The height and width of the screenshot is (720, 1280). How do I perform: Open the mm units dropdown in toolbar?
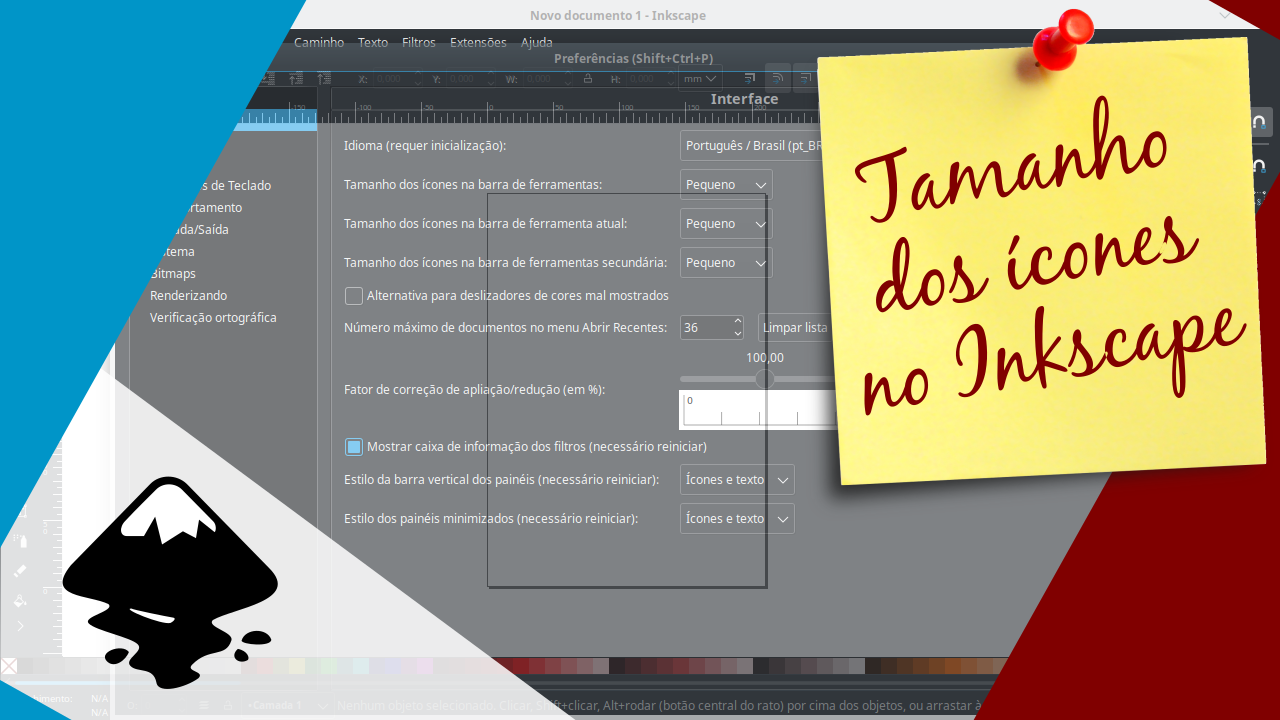700,78
